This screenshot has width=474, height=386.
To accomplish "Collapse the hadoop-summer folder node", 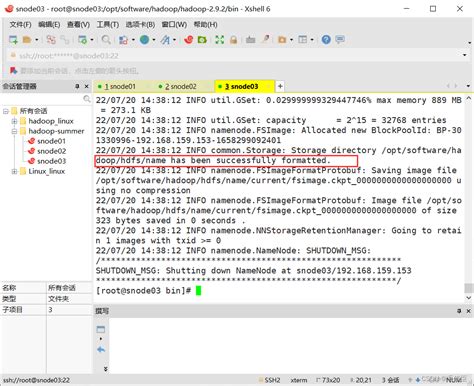I will (x=14, y=131).
